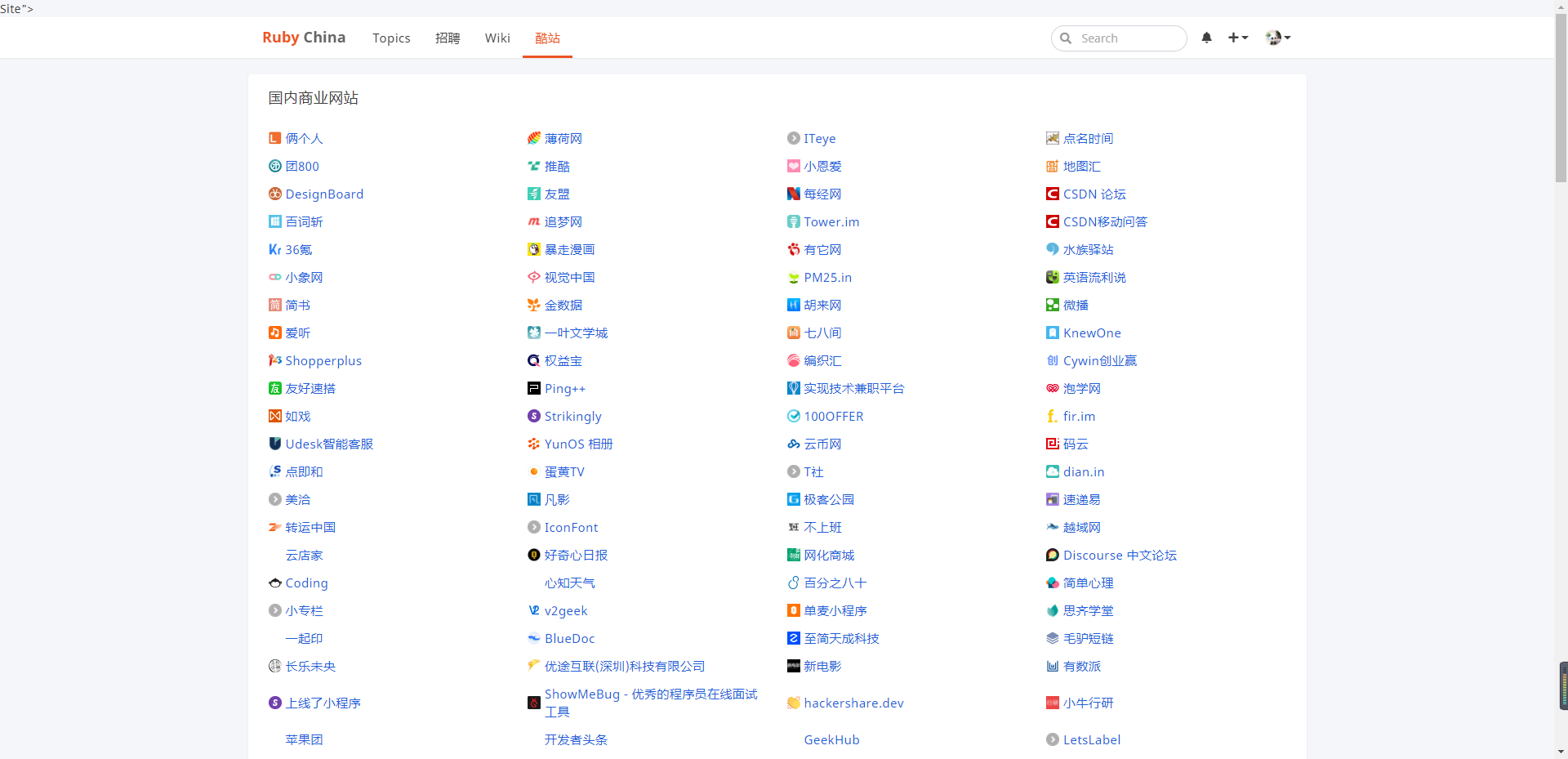Click the 英语流利说 icon

pos(1053,277)
